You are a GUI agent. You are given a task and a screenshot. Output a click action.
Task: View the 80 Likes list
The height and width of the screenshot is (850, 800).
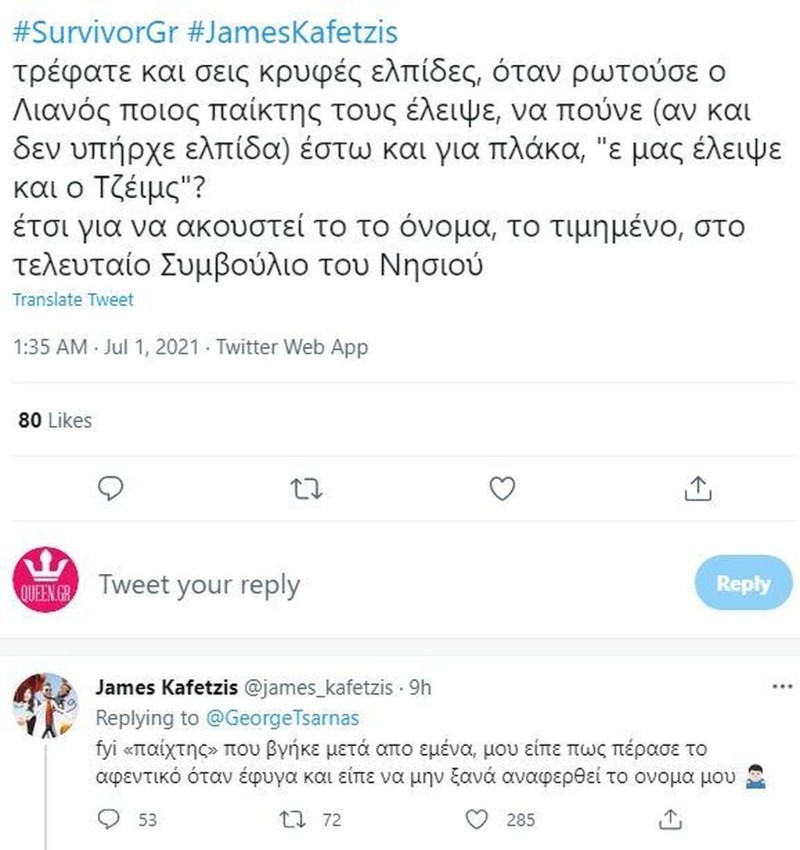pos(55,420)
